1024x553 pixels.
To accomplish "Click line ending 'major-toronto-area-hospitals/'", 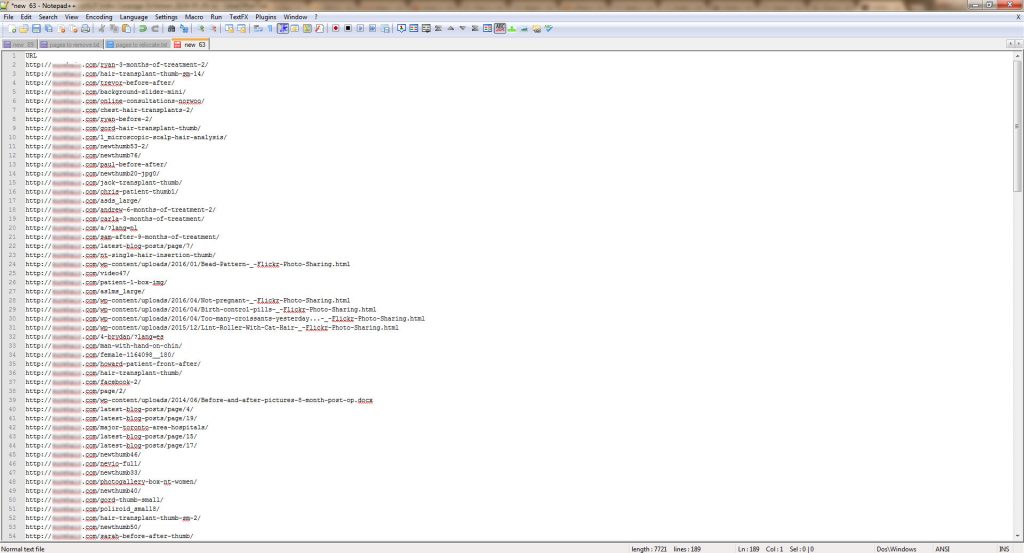I will point(117,428).
